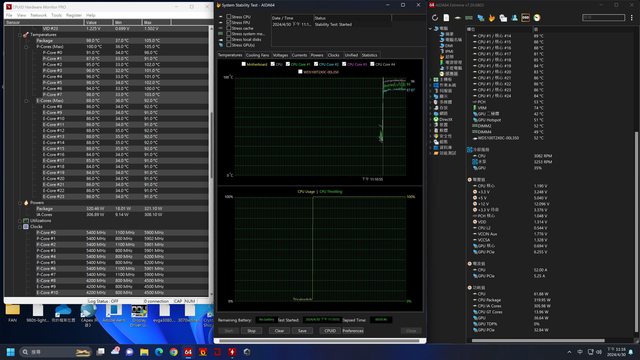Click the AIDA64 search input field

[x=603, y=18]
